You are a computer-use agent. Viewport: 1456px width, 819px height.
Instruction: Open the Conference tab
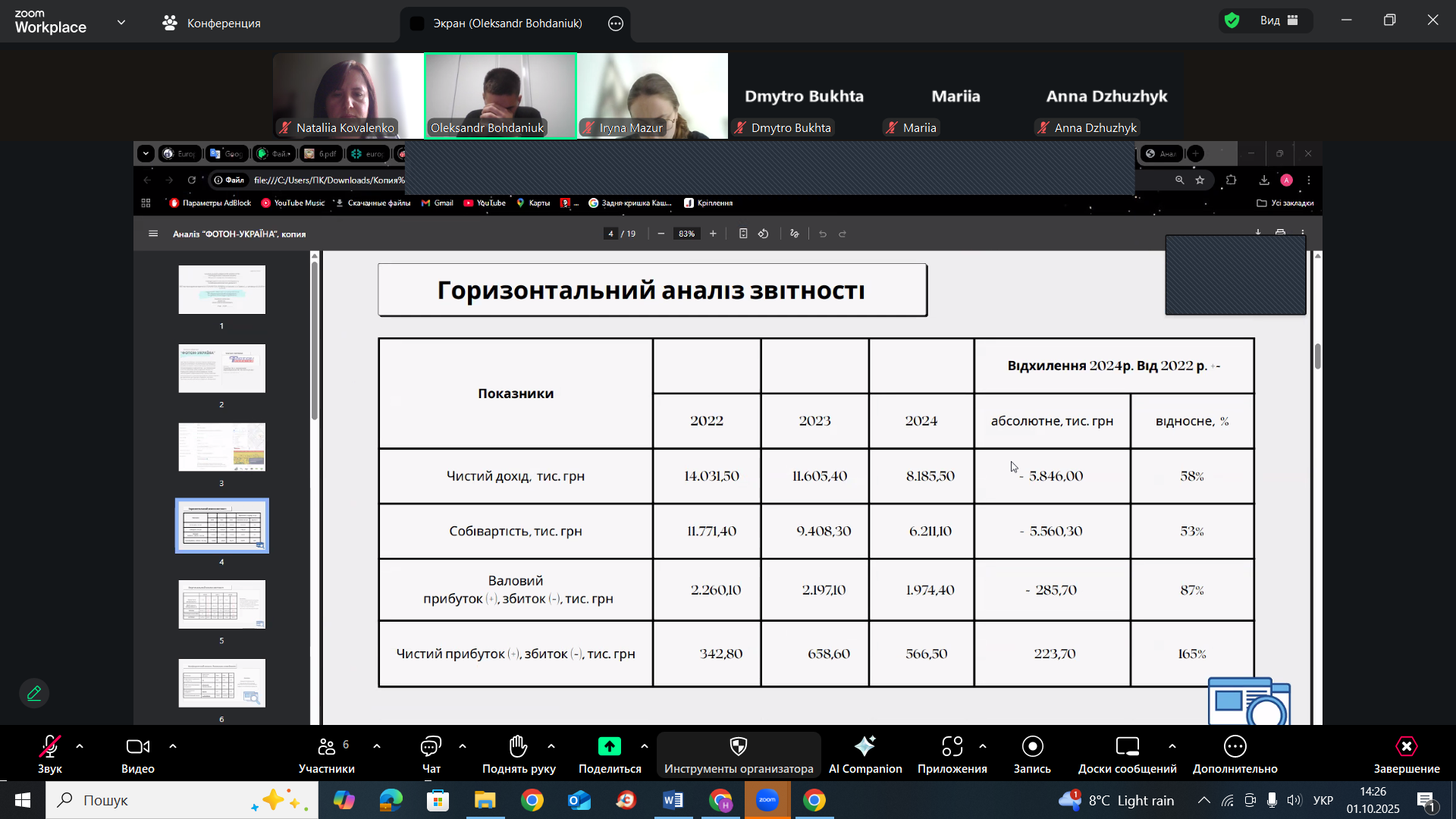(212, 24)
